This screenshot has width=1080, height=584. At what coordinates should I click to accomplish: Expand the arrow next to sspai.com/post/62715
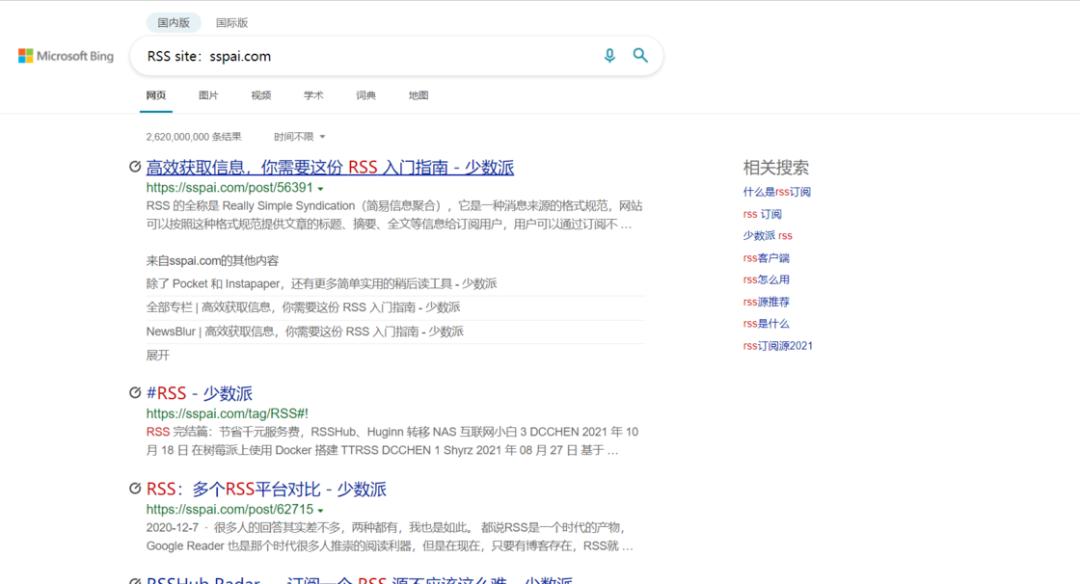320,510
